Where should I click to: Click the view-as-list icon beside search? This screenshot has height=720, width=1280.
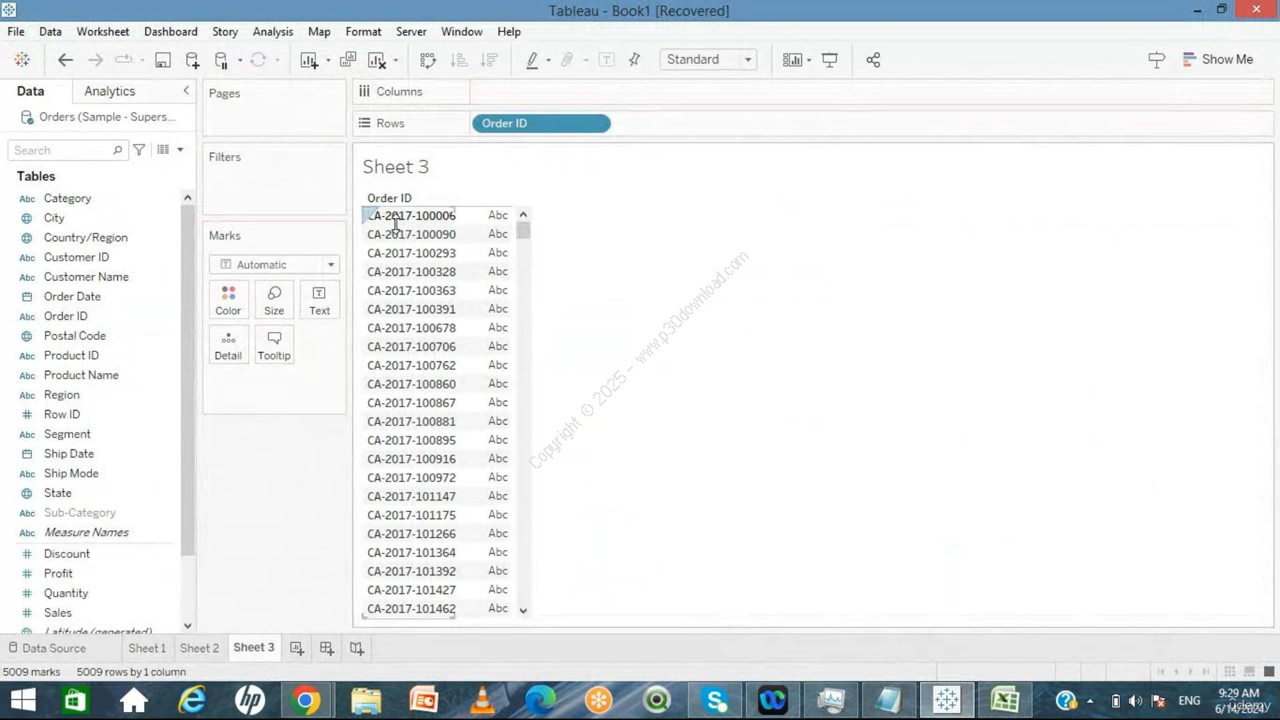point(163,150)
